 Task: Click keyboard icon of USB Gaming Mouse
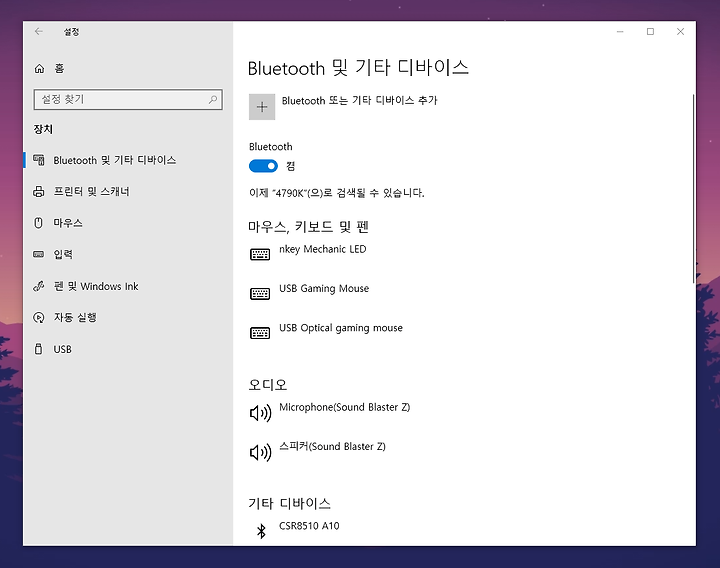(260, 293)
